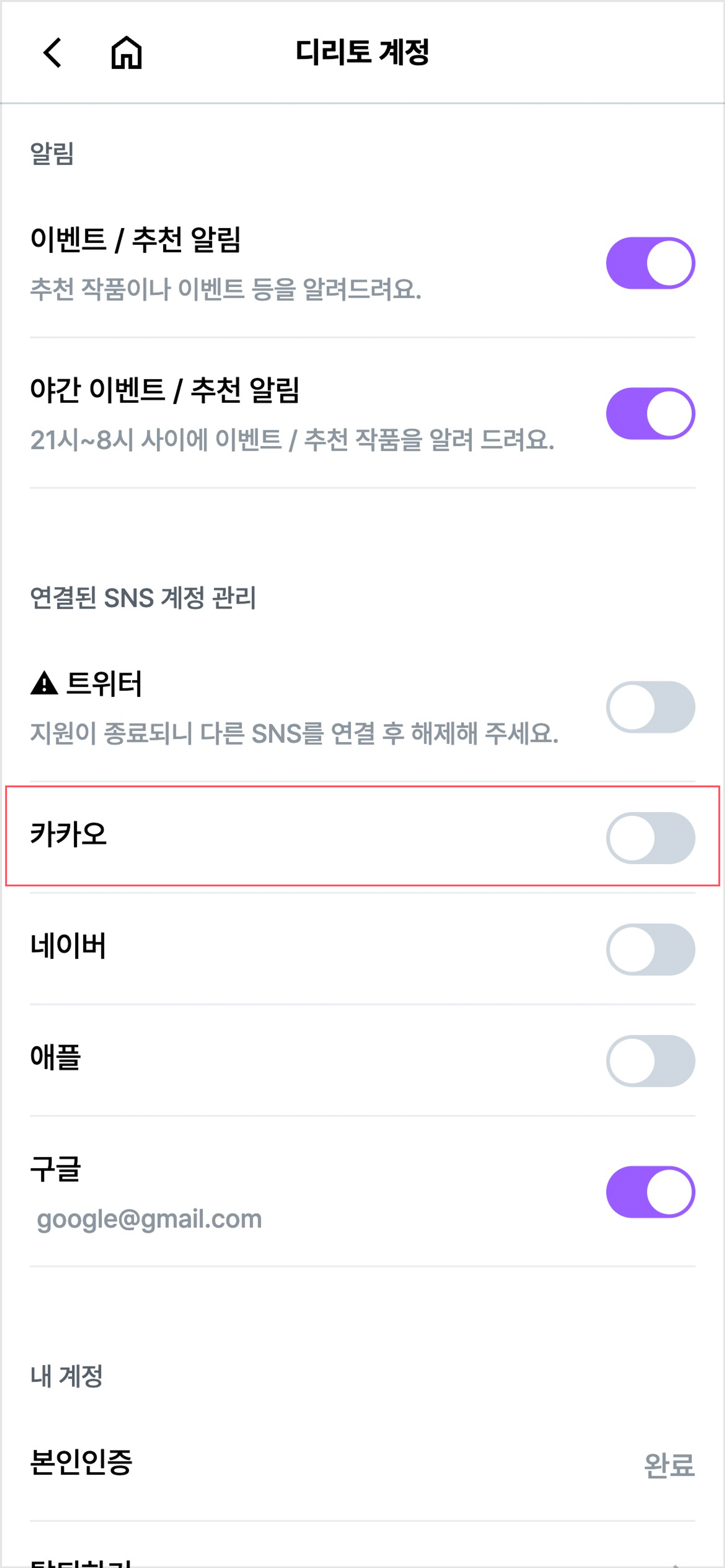Disconnect 구글 using its purple switch

click(650, 1192)
